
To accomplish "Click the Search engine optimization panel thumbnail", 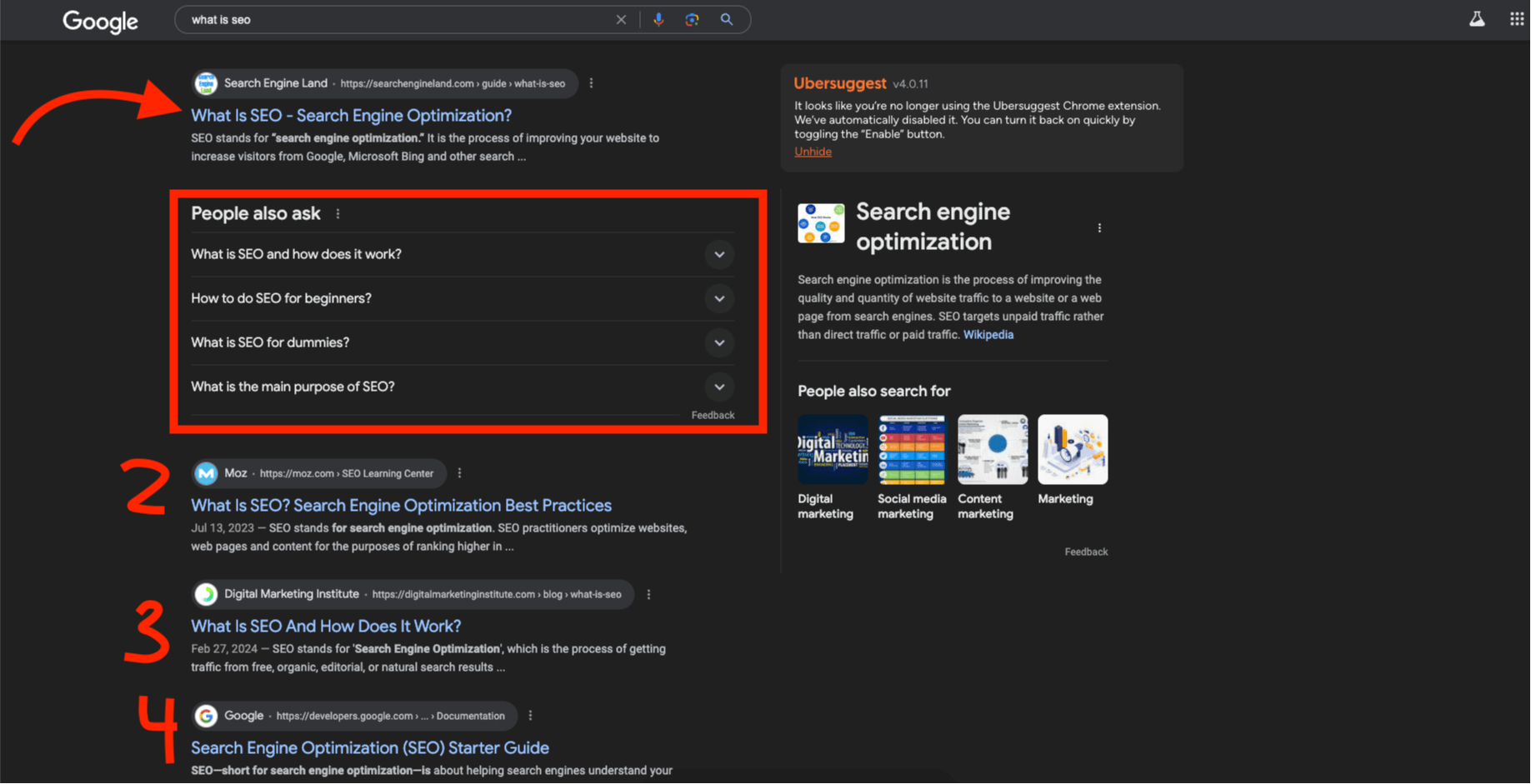I will pos(821,223).
